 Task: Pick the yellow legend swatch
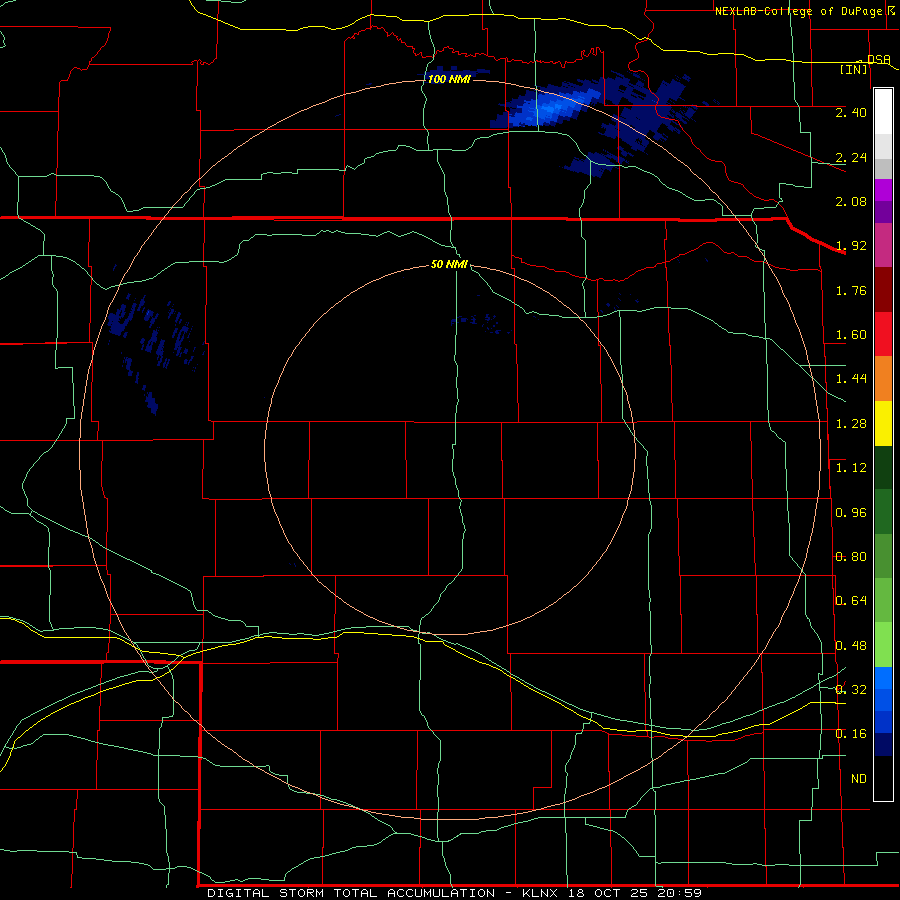click(883, 424)
